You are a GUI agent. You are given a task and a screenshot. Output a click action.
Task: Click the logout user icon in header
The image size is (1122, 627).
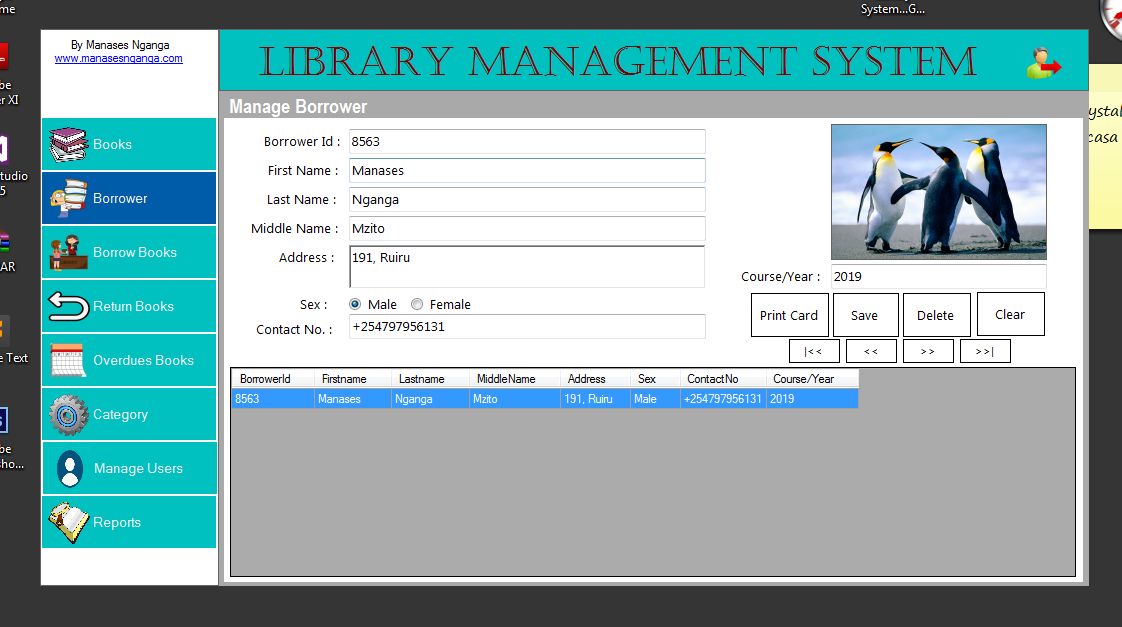[x=1044, y=63]
